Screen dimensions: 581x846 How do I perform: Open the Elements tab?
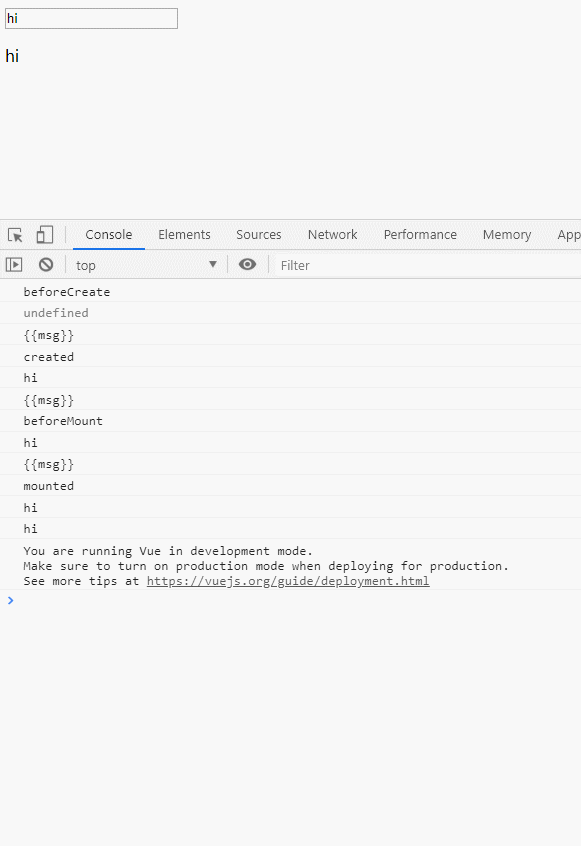[x=184, y=235]
